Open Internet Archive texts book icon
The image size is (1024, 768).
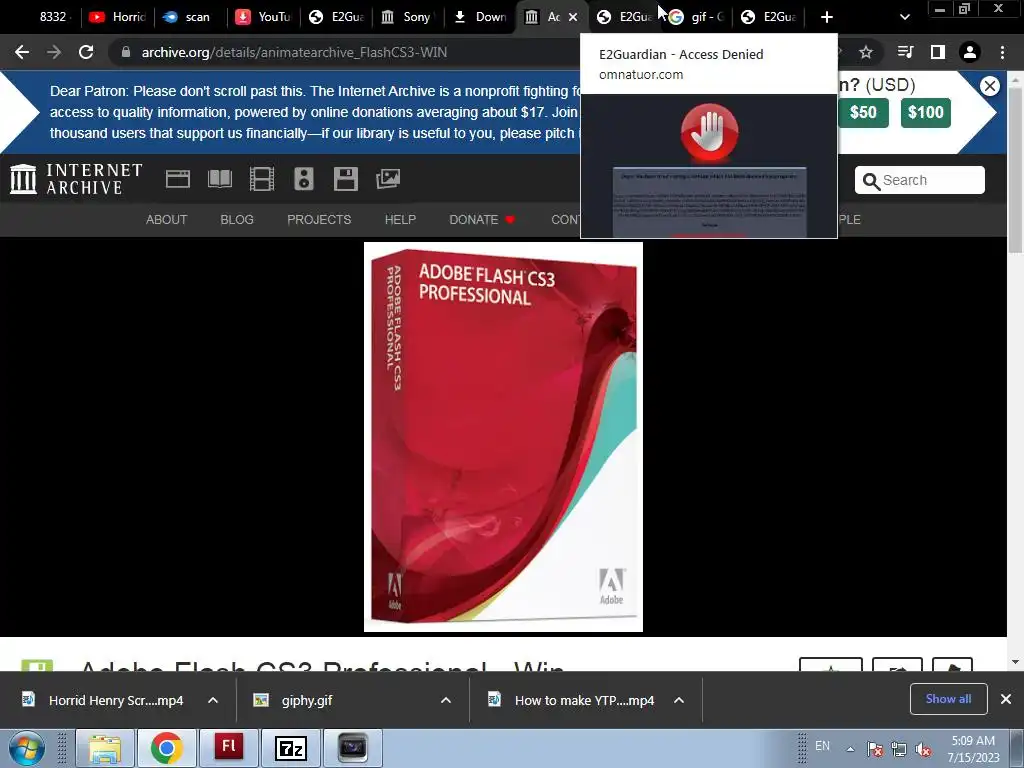click(x=219, y=179)
